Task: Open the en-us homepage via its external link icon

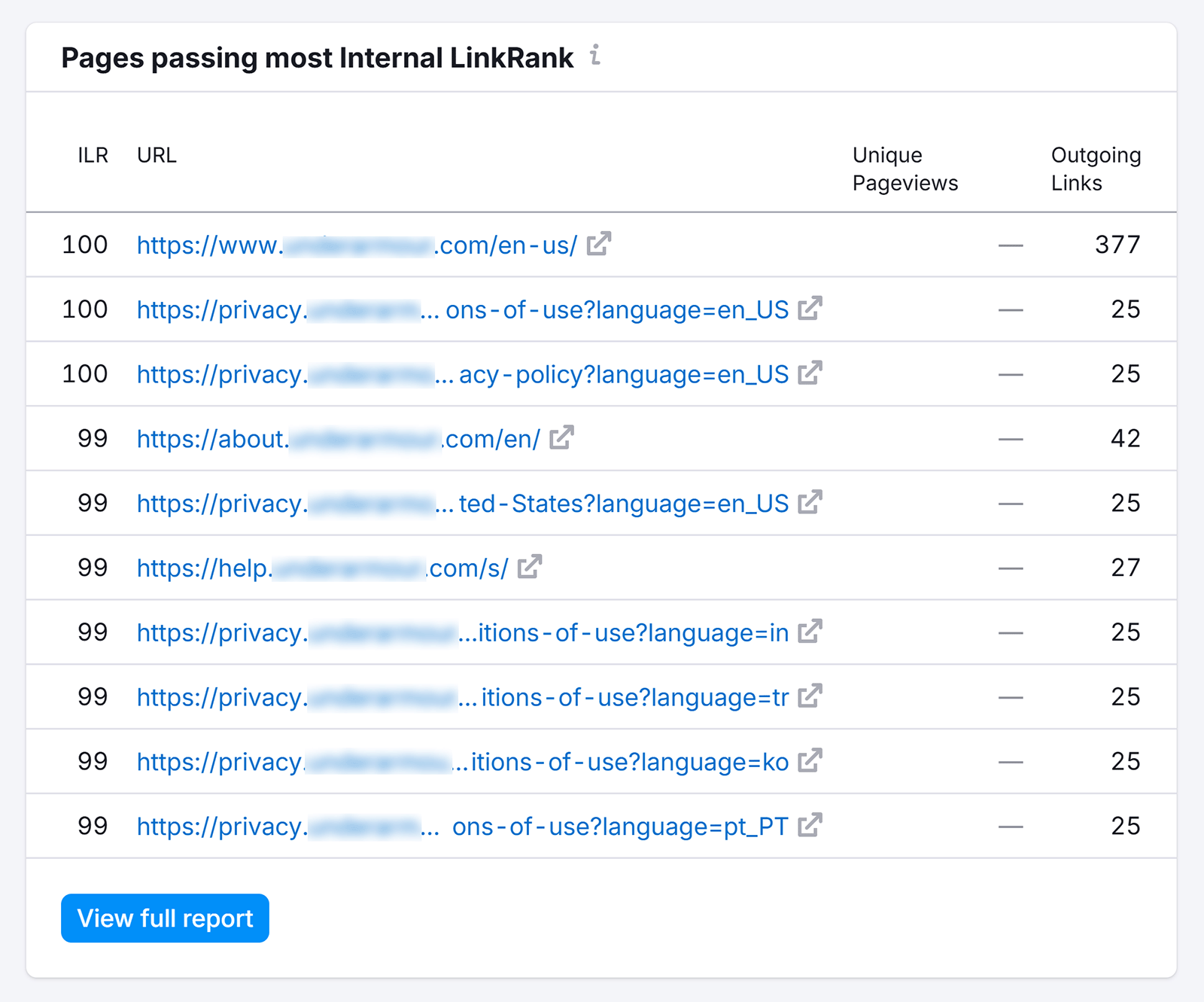Action: pyautogui.click(x=600, y=244)
